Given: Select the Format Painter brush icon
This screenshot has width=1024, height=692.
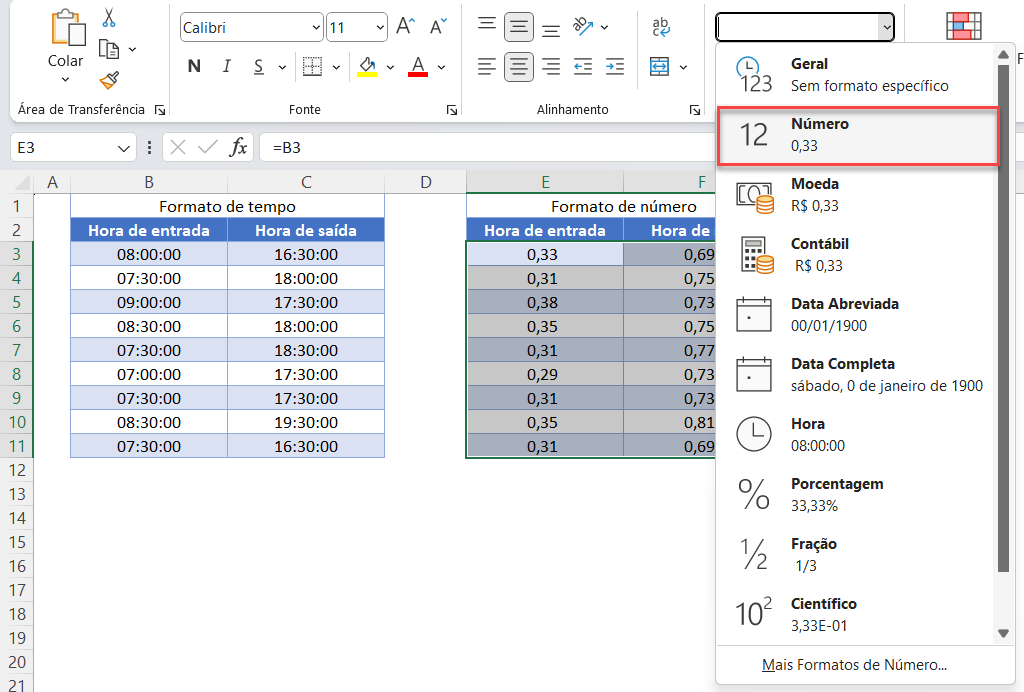Looking at the screenshot, I should tap(109, 80).
